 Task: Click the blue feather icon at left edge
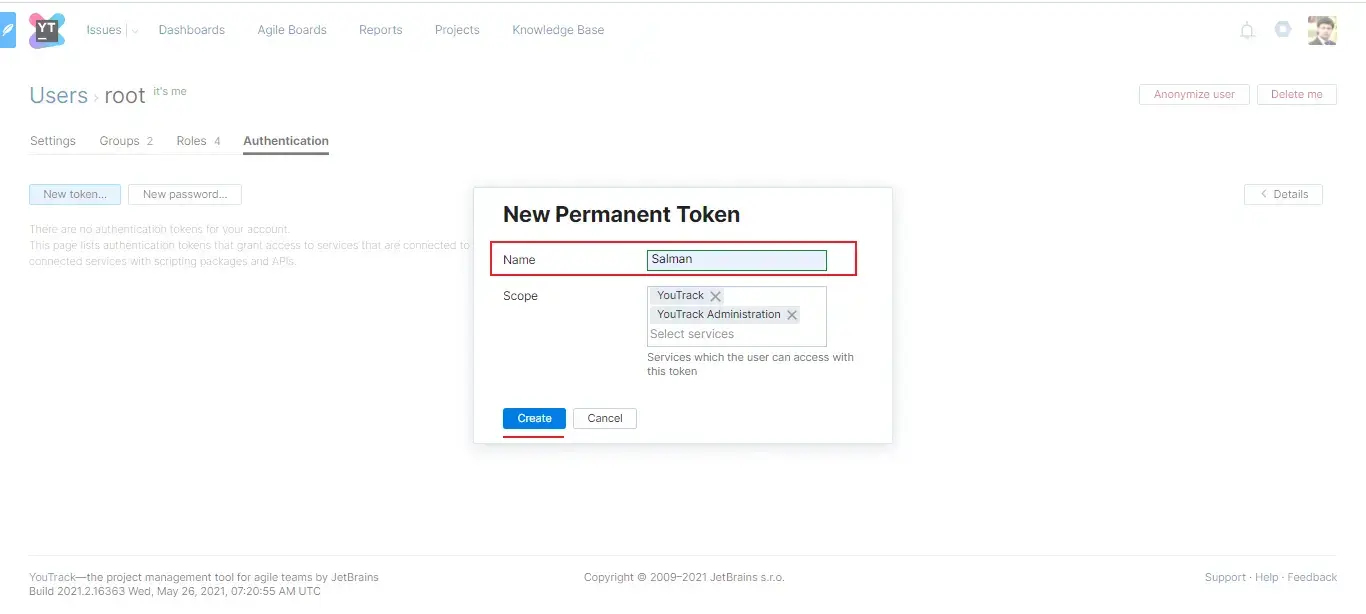[x=8, y=31]
